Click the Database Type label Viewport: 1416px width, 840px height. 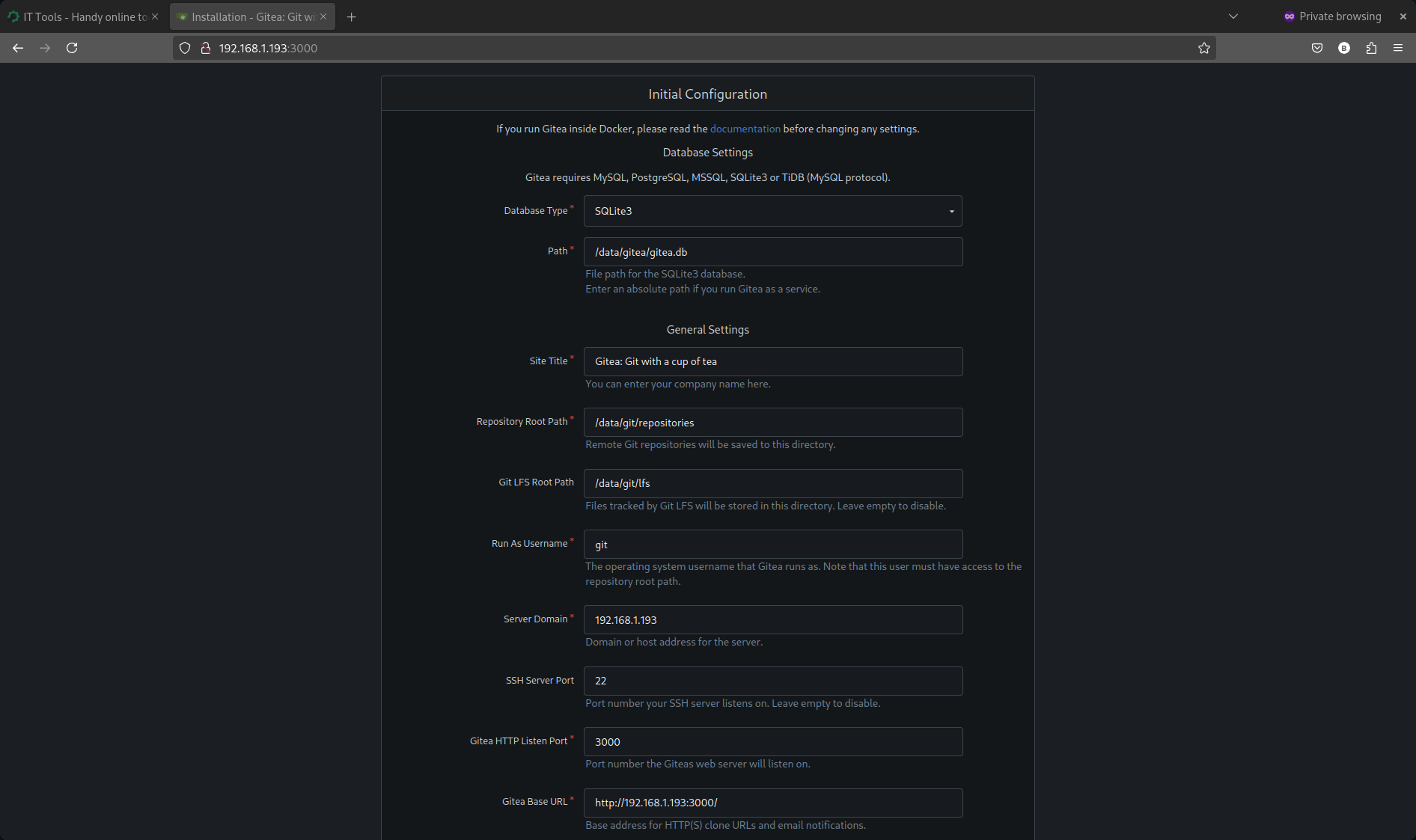point(536,211)
